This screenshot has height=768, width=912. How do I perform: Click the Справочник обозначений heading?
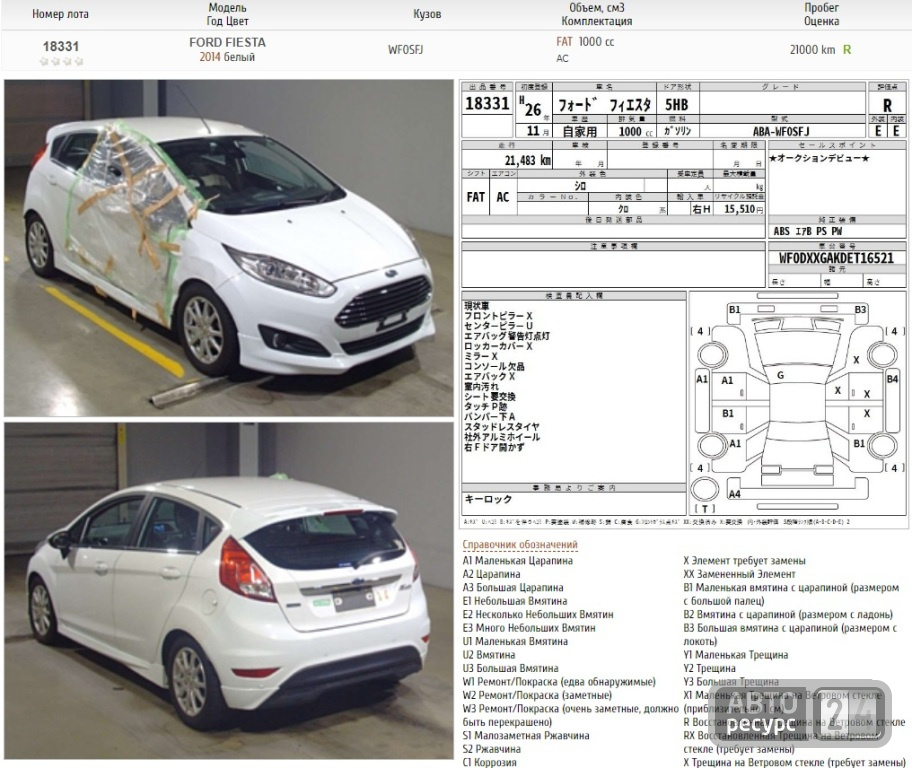(520, 545)
